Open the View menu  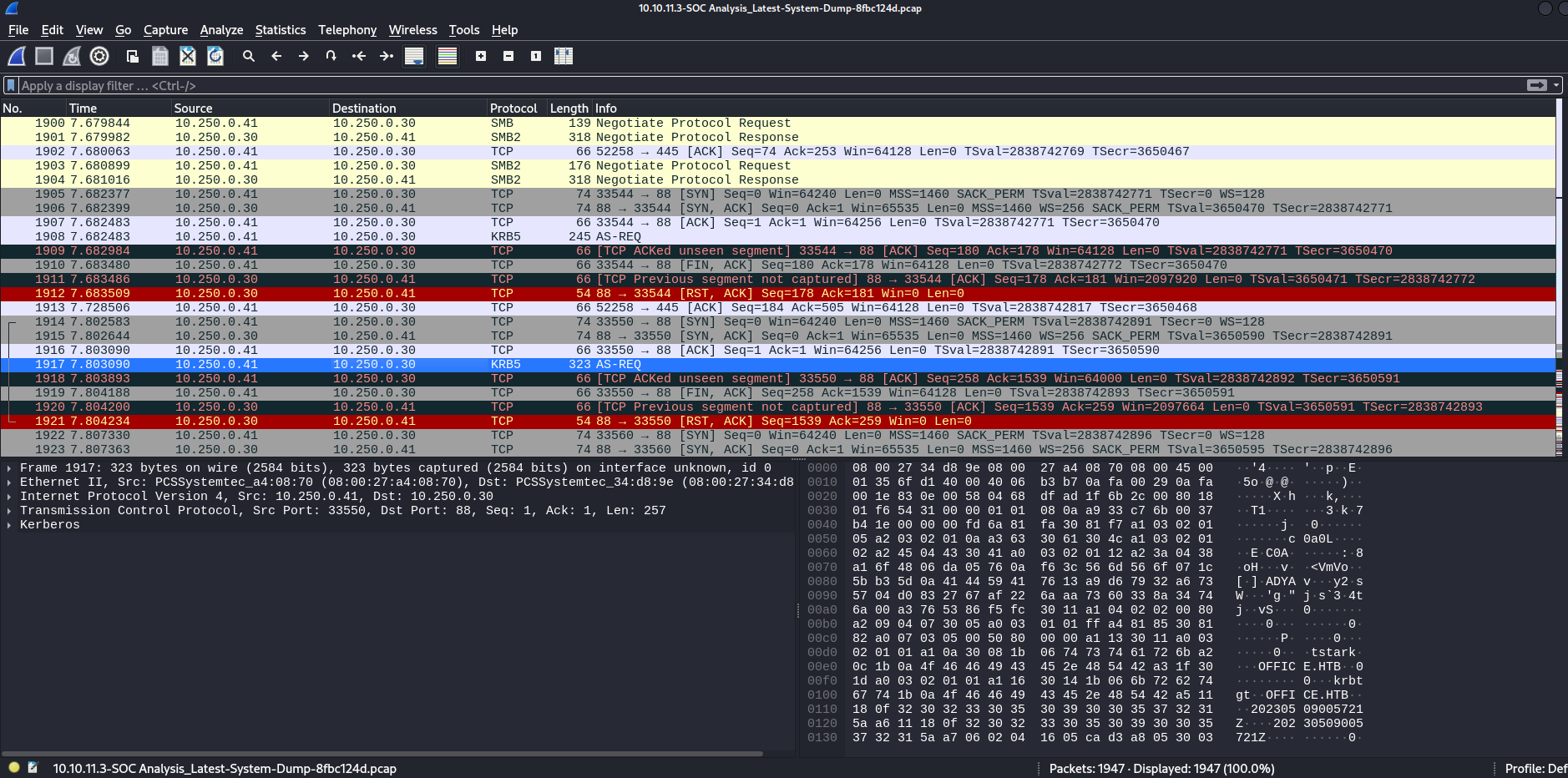pos(89,30)
